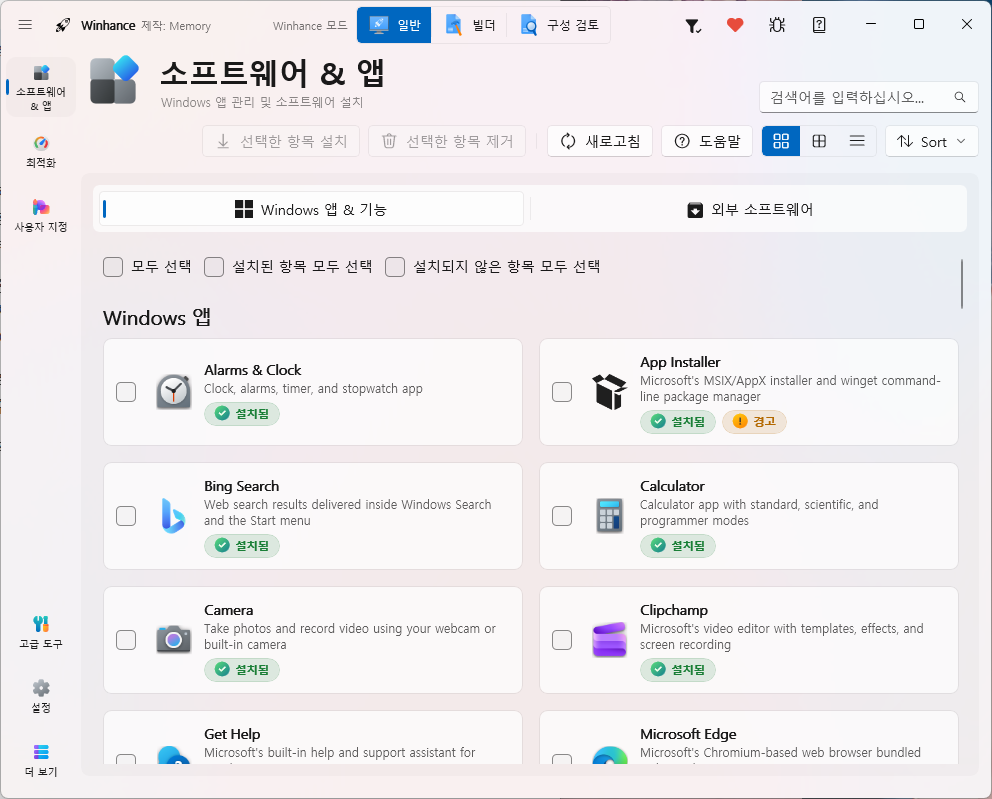The height and width of the screenshot is (799, 992).
Task: Select the Calculator checkbox
Action: tap(562, 516)
